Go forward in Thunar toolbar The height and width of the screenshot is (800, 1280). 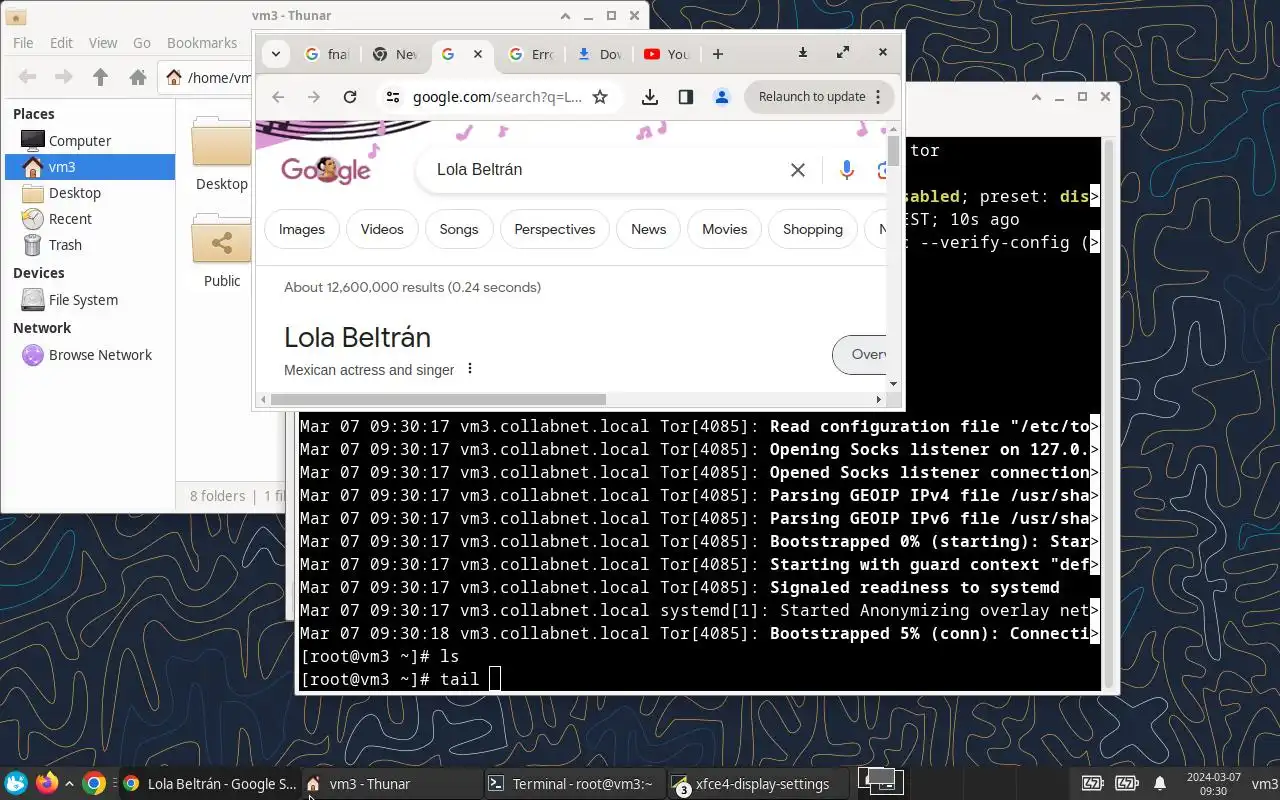click(64, 77)
